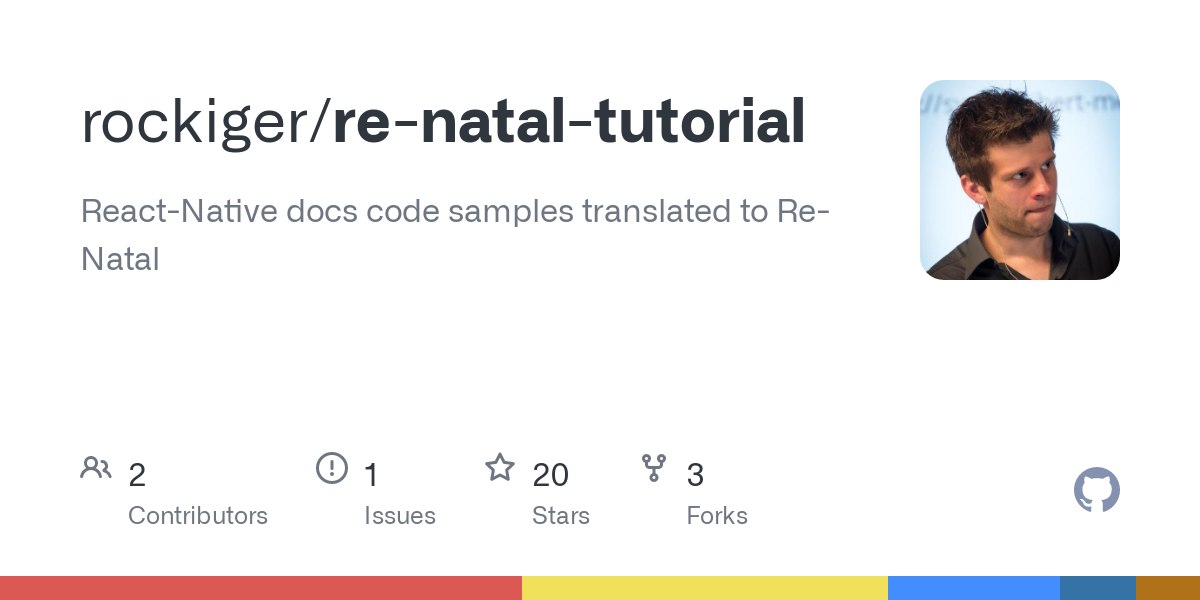Click the red language bar segment
This screenshot has height=600, width=1200.
pos(260,588)
